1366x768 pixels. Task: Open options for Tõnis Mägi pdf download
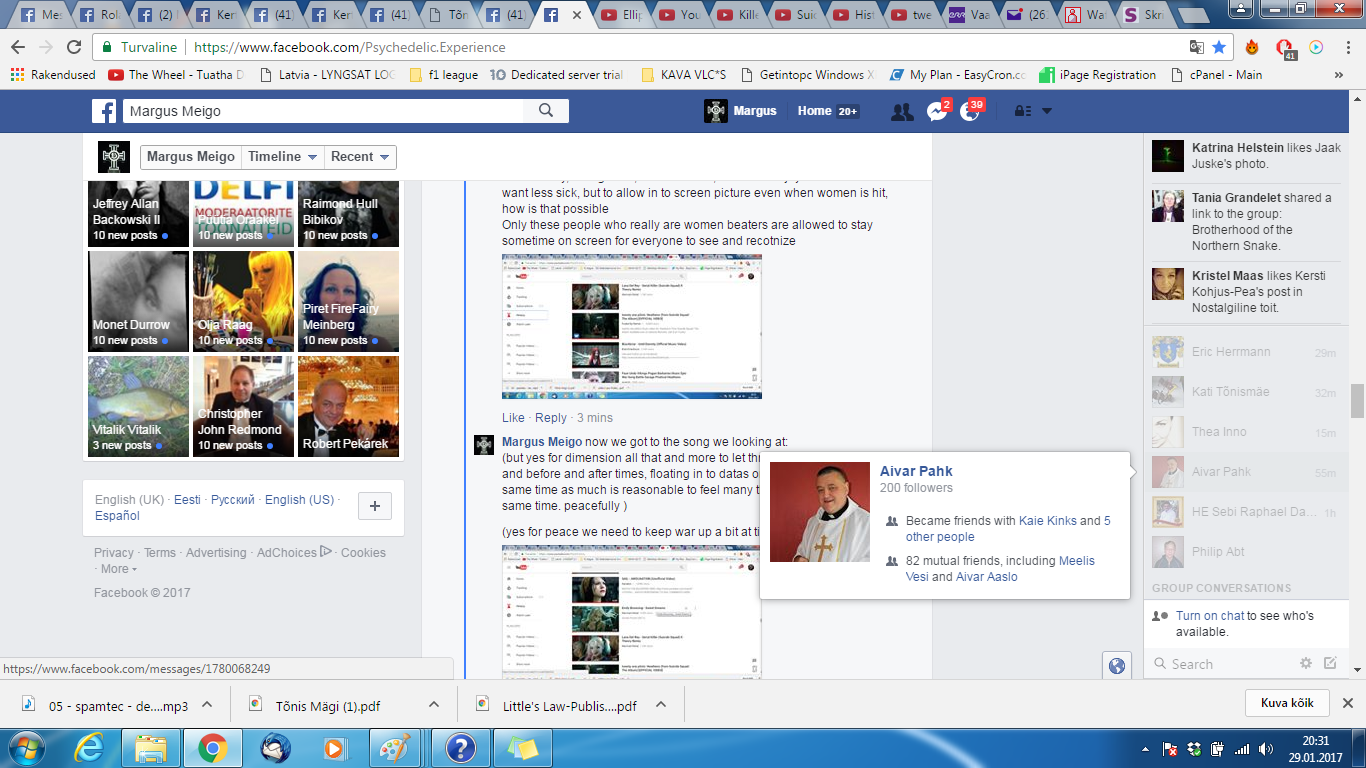434,705
